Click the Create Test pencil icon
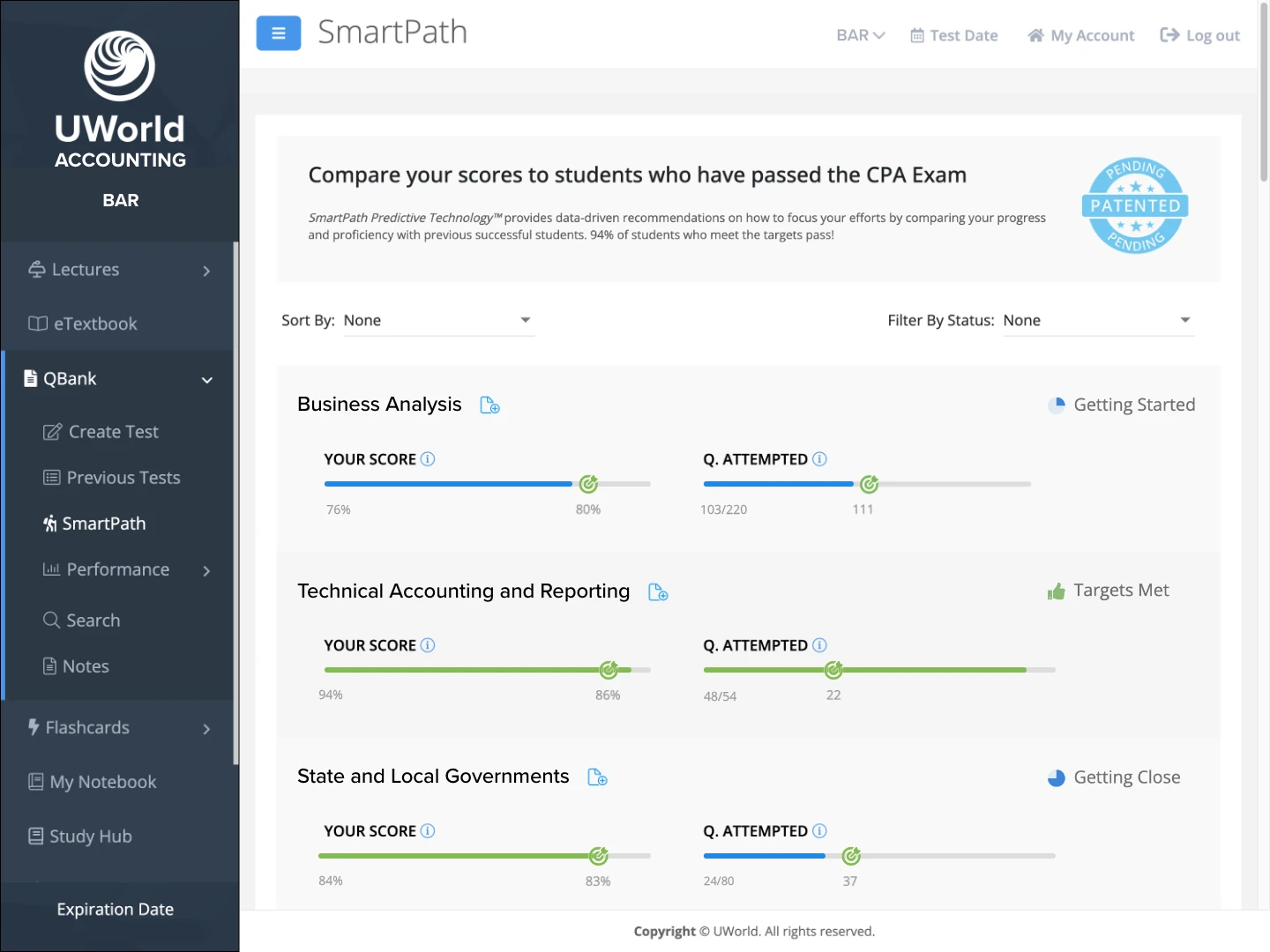1270x952 pixels. [53, 432]
